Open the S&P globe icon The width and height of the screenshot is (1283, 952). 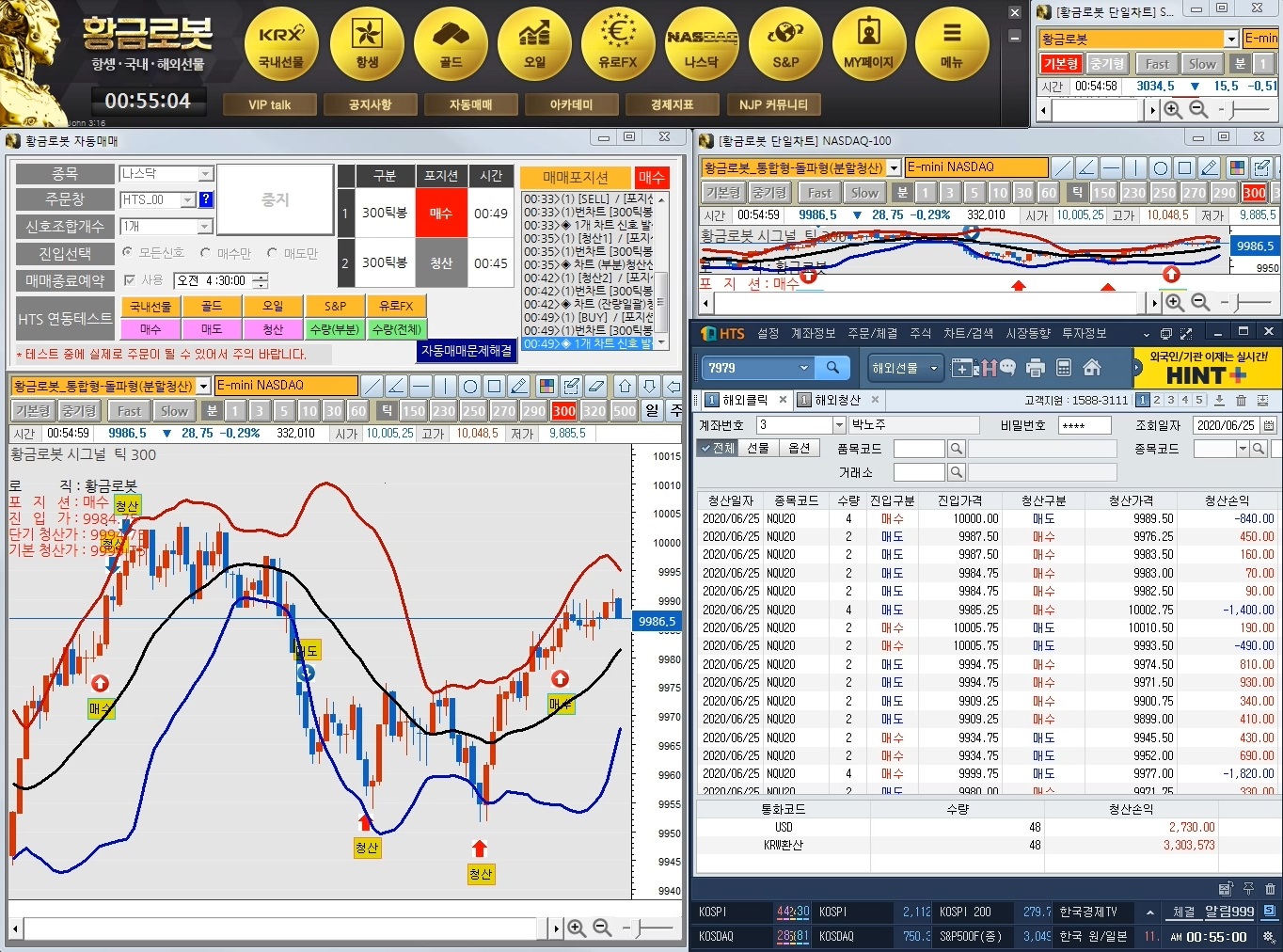tap(785, 44)
